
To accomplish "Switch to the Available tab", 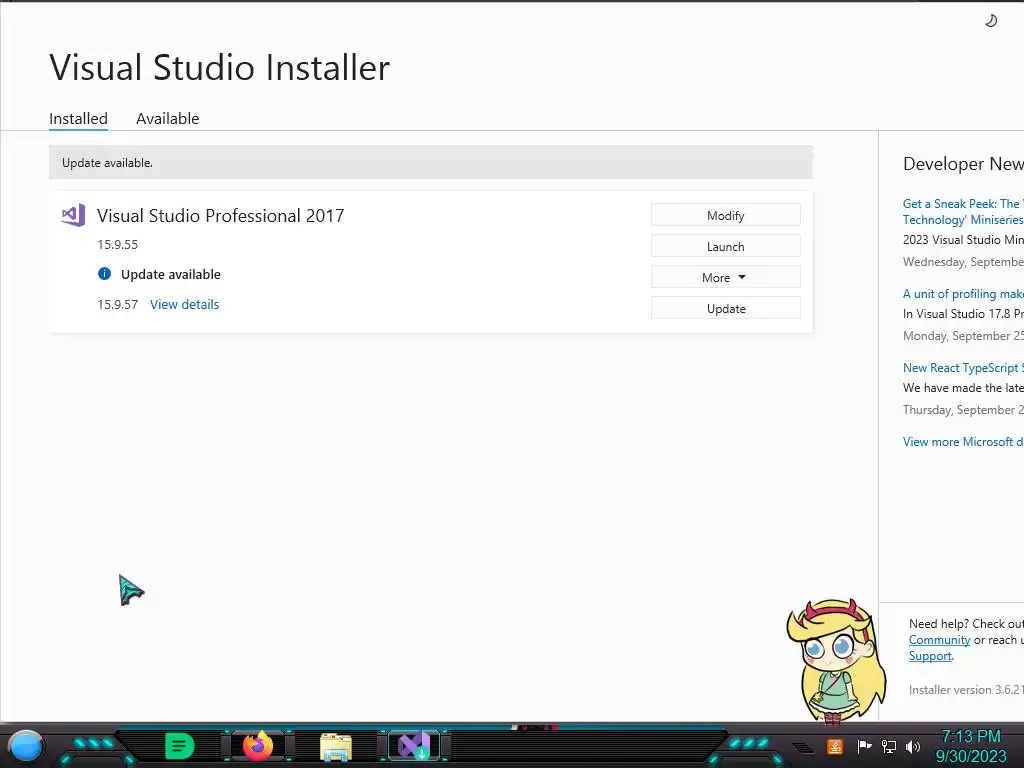I will 167,118.
